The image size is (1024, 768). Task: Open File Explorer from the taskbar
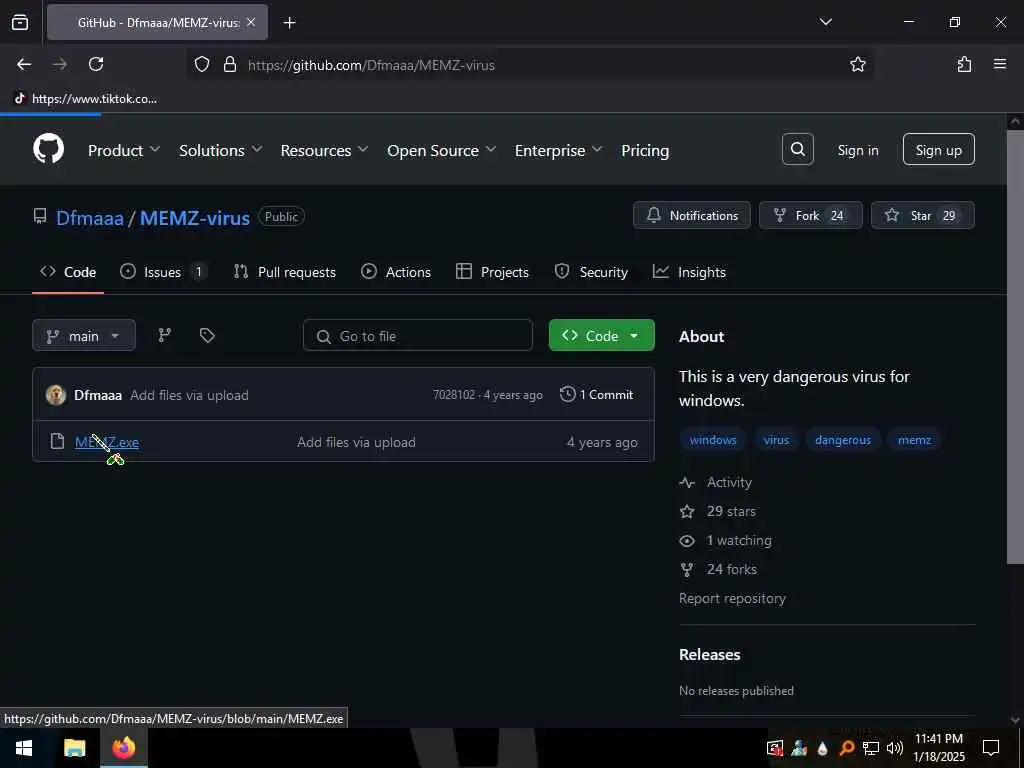click(74, 748)
